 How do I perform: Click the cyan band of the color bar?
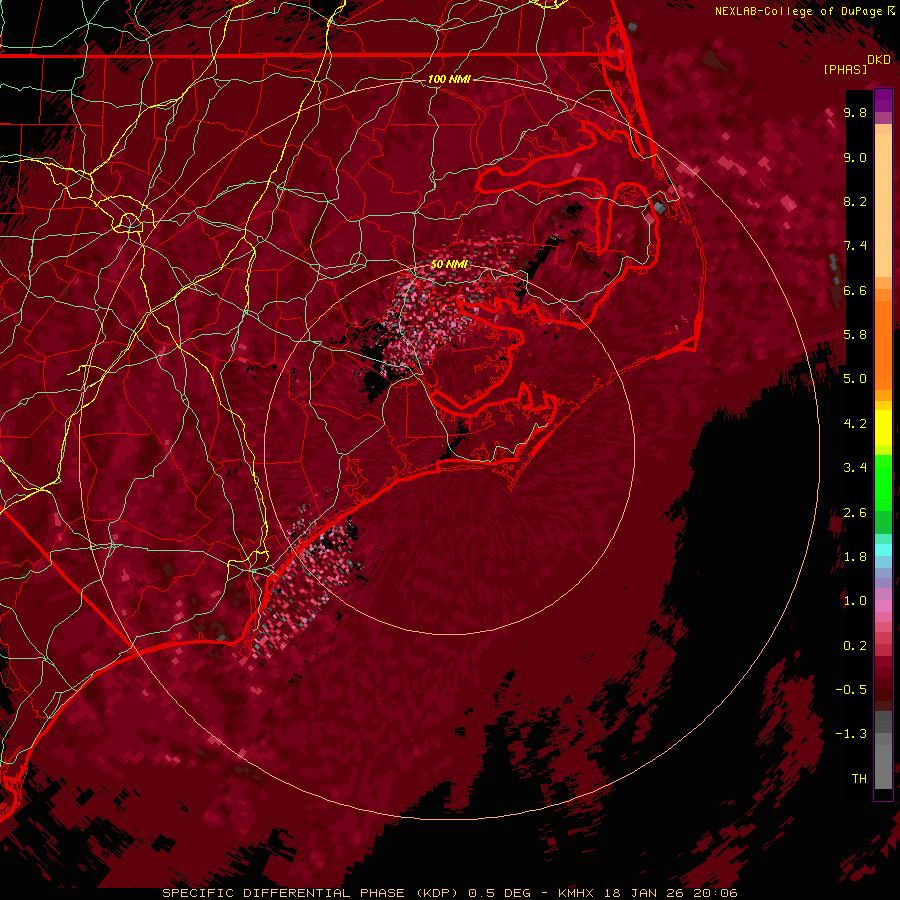coord(883,550)
